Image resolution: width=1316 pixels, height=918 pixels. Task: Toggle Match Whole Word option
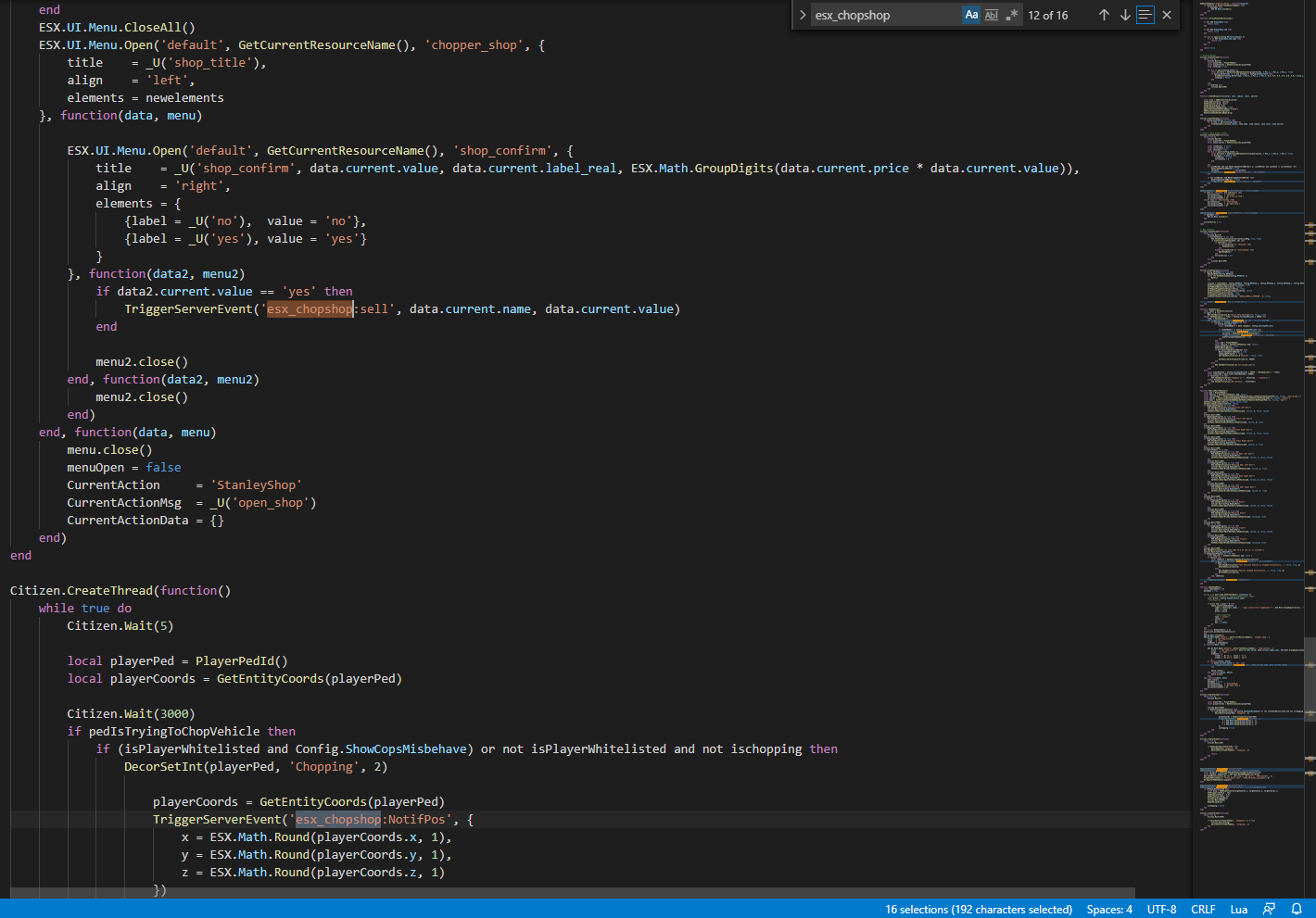992,15
